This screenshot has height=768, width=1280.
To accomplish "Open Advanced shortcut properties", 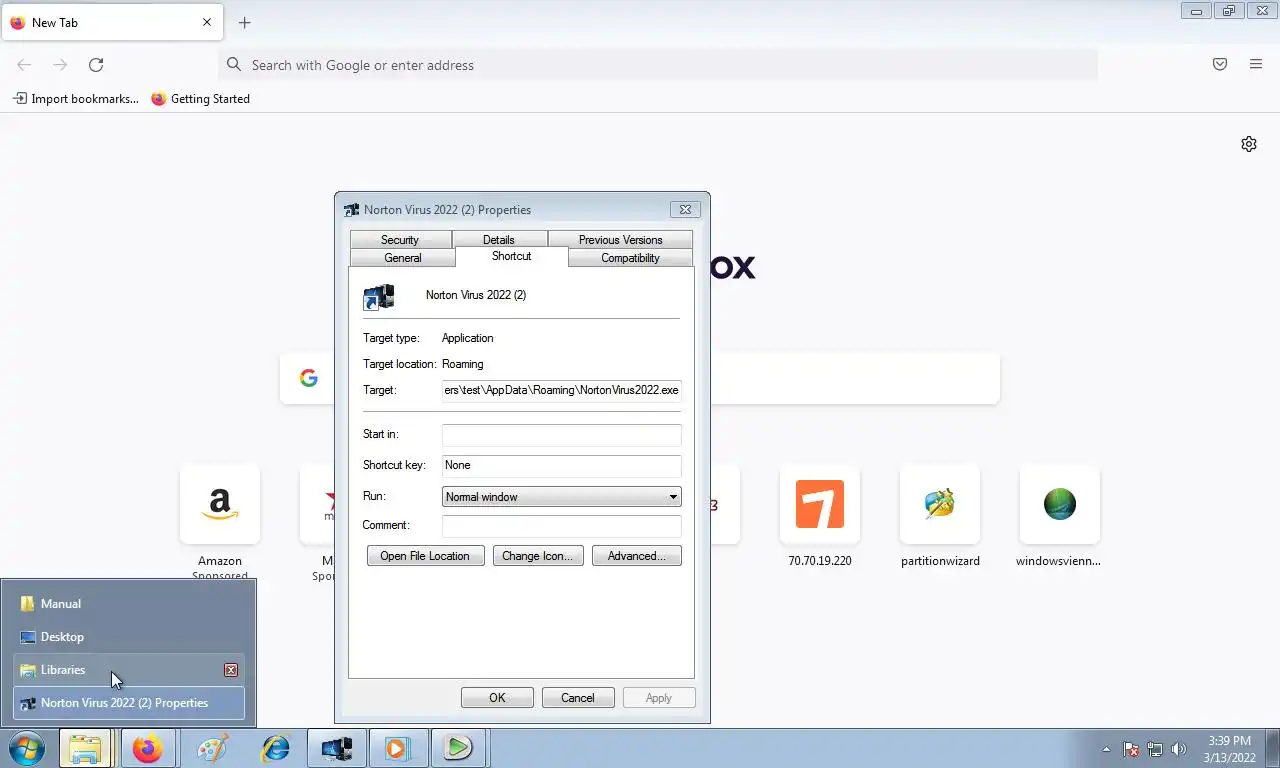I will (x=637, y=556).
